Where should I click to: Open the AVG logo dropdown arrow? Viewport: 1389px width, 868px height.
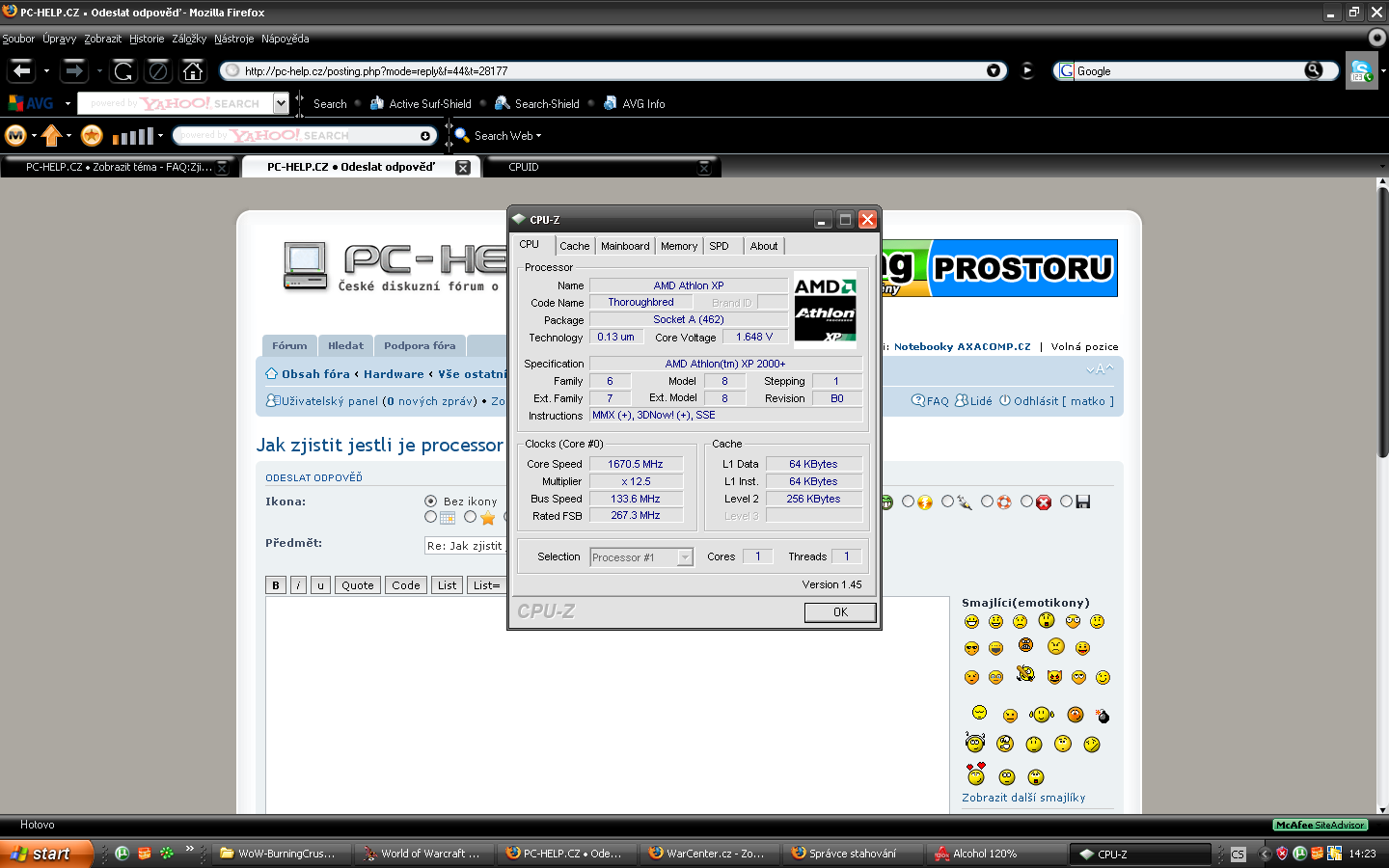tap(68, 103)
